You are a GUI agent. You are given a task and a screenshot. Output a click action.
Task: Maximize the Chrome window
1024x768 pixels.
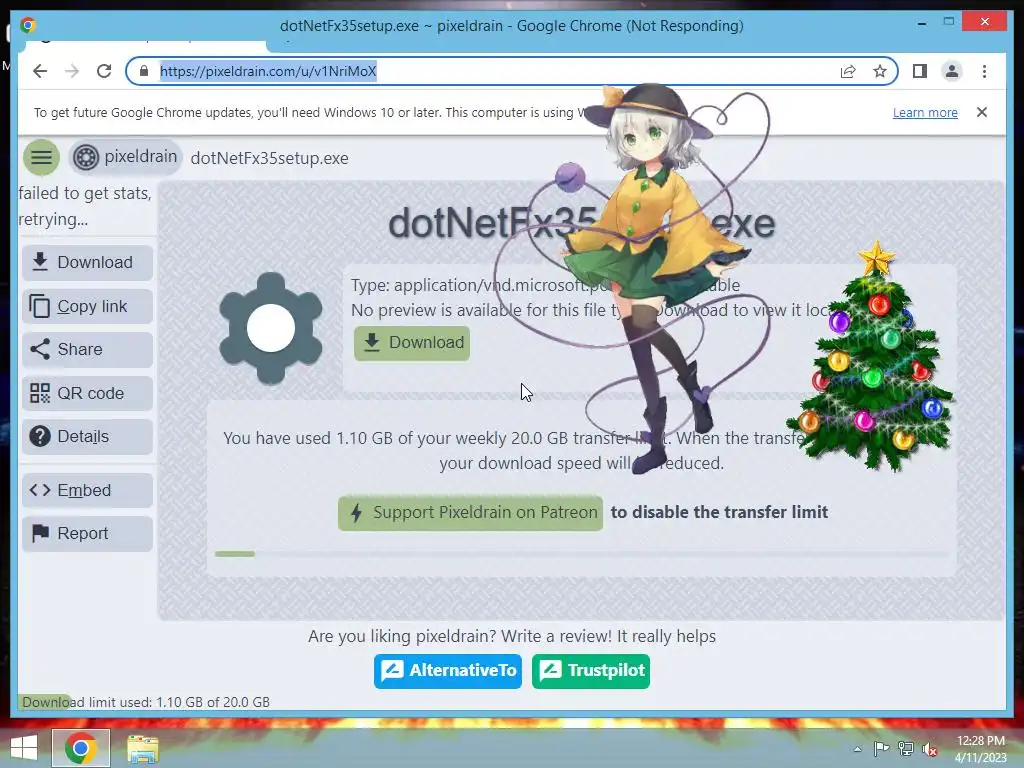(x=949, y=23)
